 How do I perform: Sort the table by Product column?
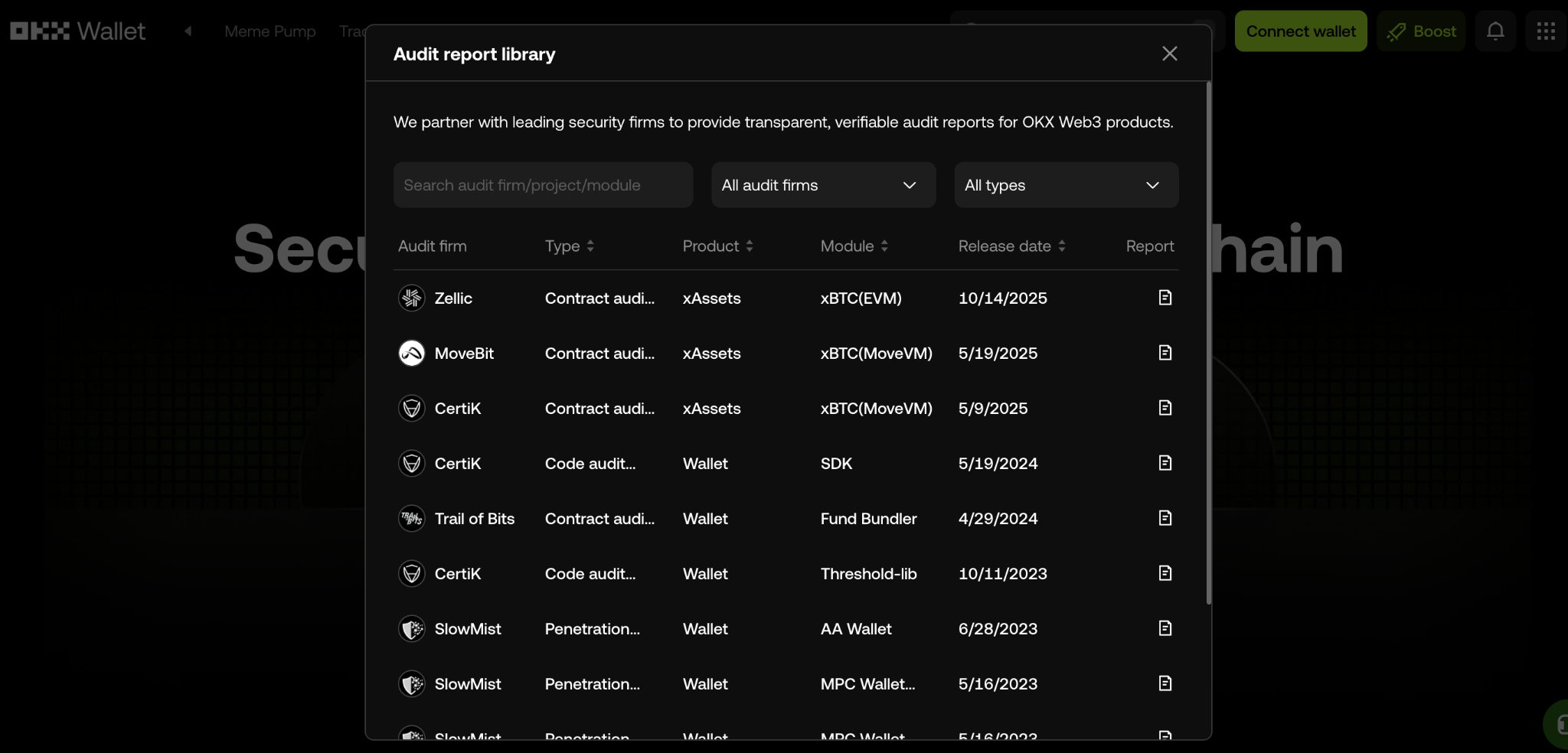pyautogui.click(x=717, y=246)
